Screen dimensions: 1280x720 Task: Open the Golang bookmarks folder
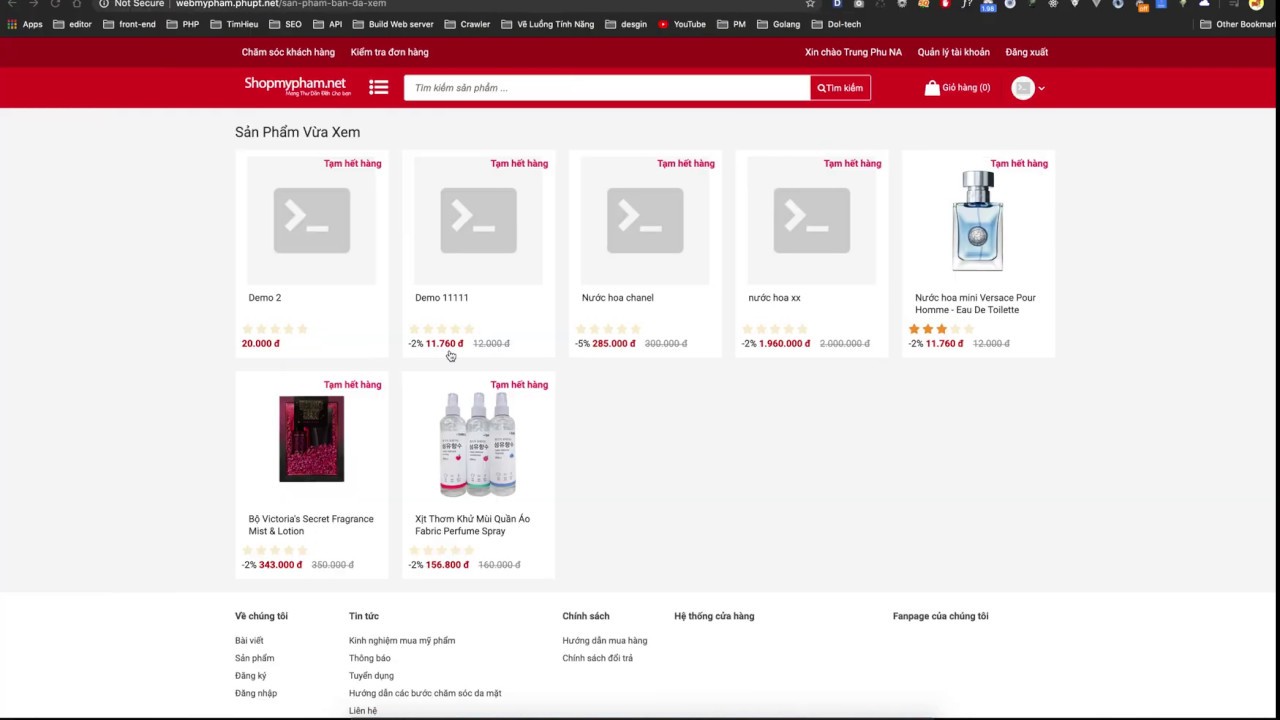click(778, 24)
